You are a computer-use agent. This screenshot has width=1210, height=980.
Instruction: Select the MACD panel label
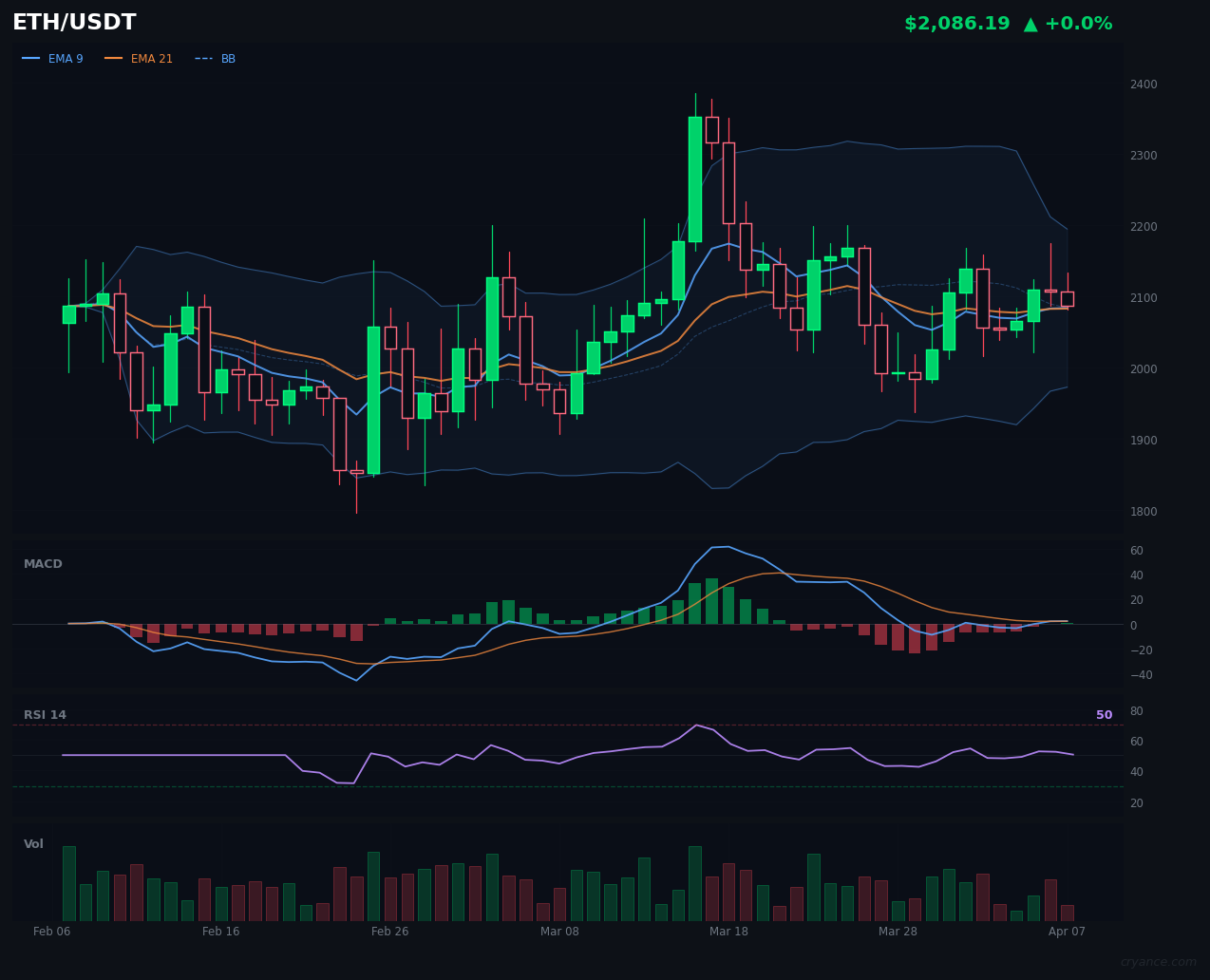pos(43,563)
